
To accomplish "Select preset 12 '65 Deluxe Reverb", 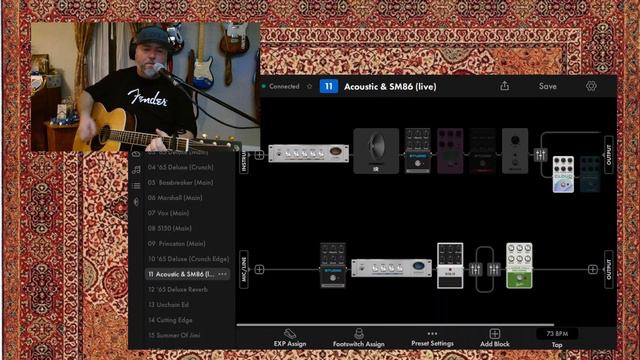I will 178,289.
